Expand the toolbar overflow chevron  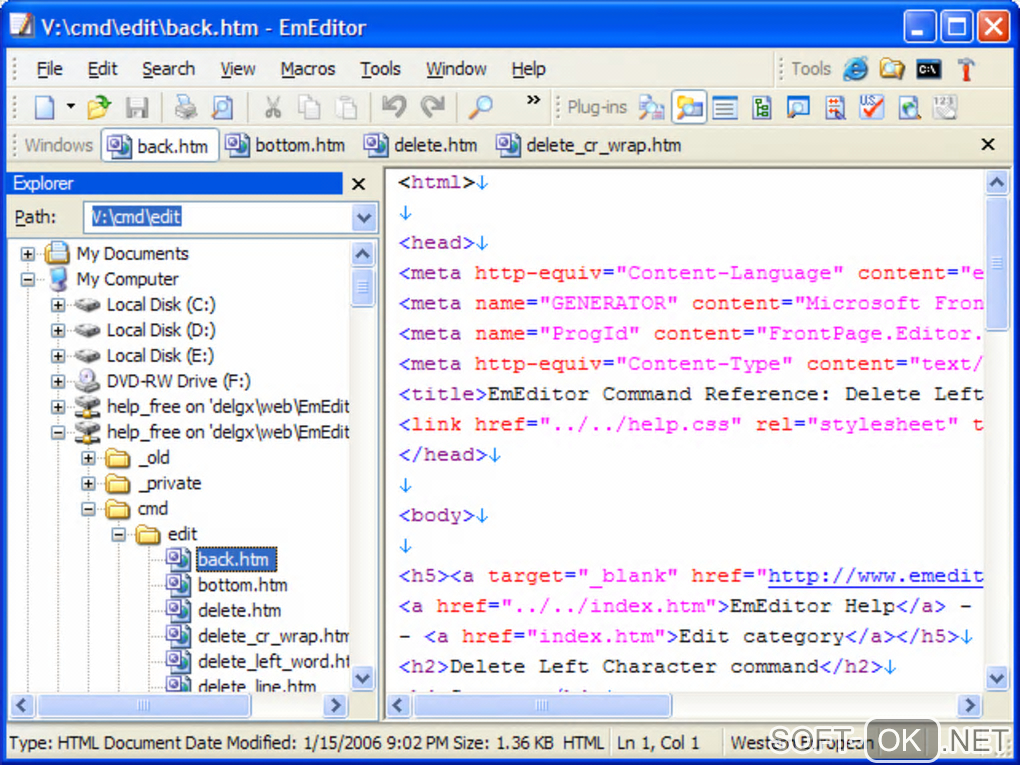click(533, 100)
